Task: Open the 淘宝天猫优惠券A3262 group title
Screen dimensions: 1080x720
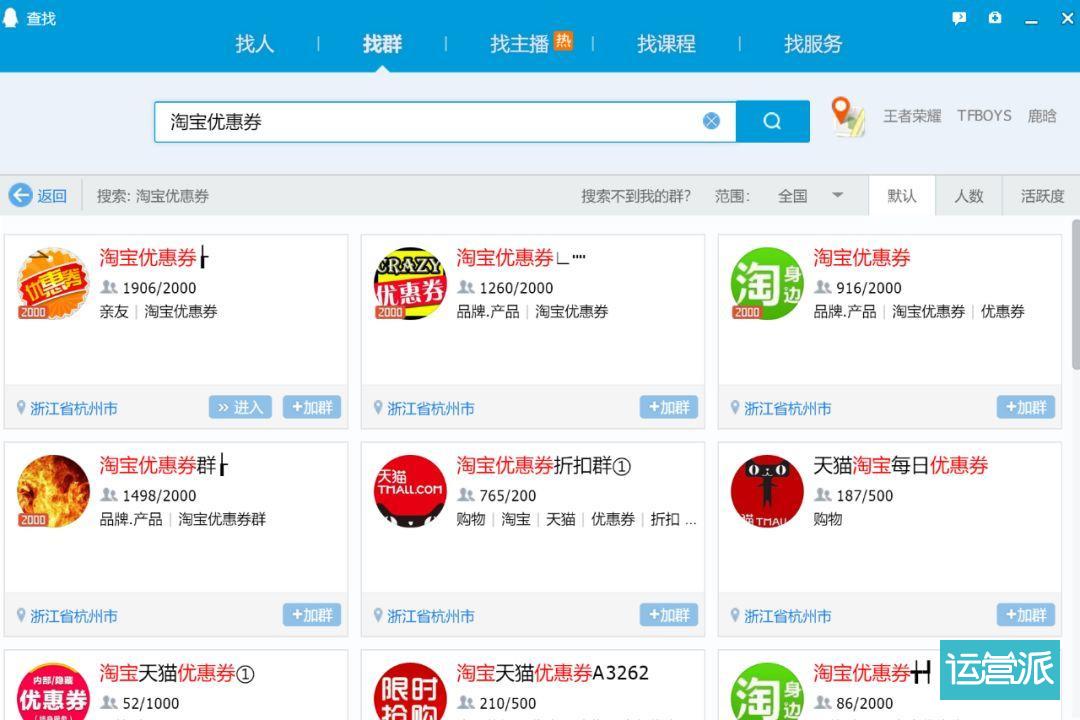Action: click(552, 673)
